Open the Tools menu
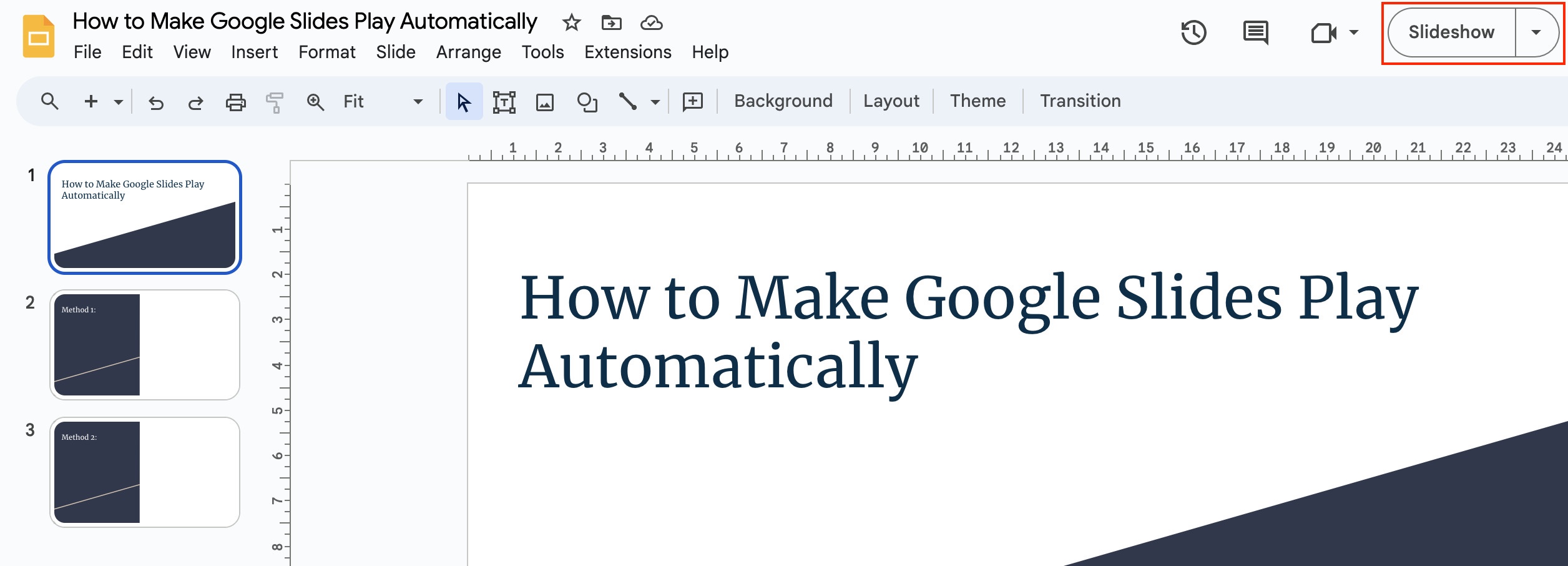 pos(542,52)
